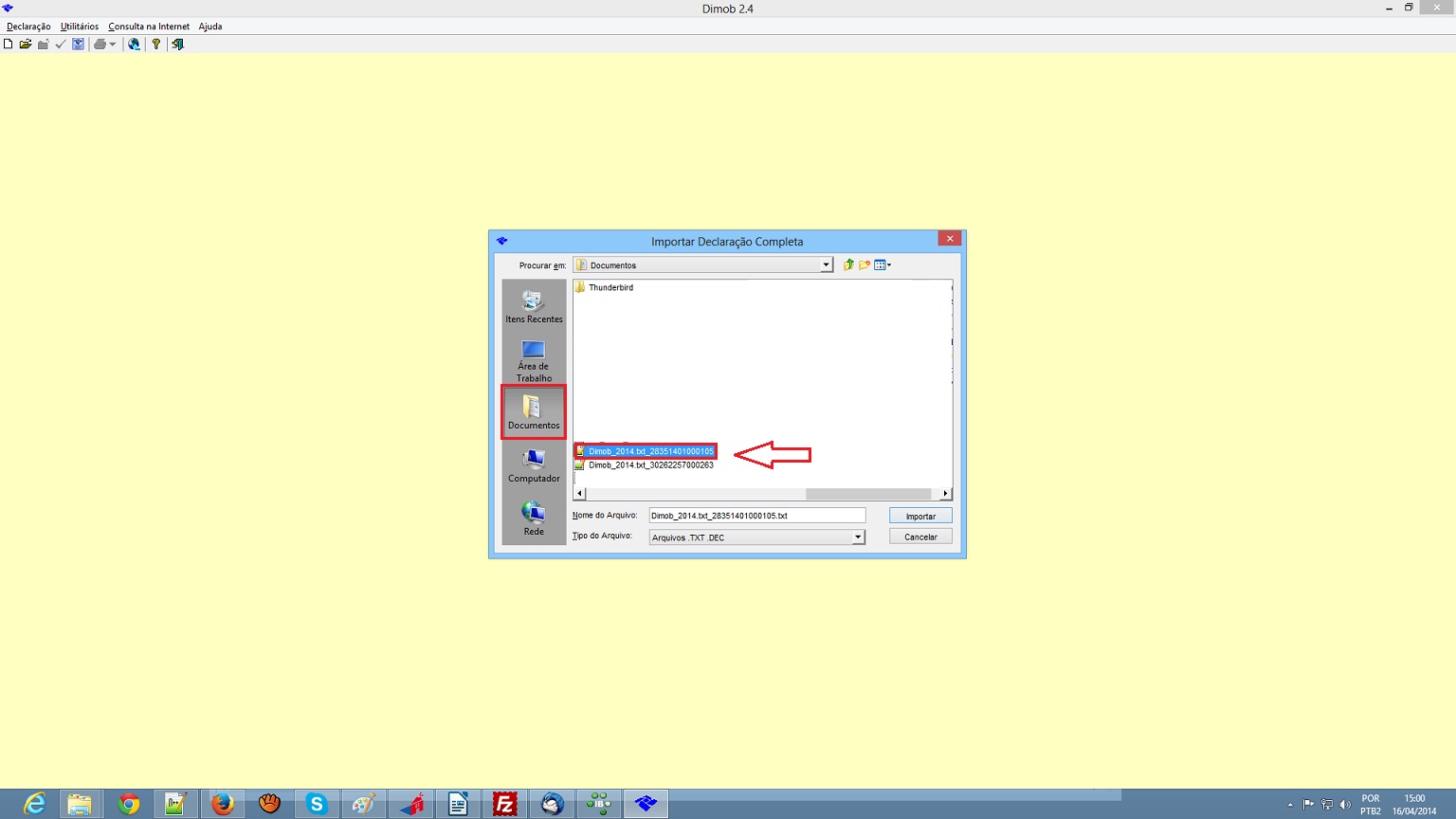This screenshot has height=819, width=1456.
Task: Click the yellow Help question mark icon
Action: pos(156,45)
